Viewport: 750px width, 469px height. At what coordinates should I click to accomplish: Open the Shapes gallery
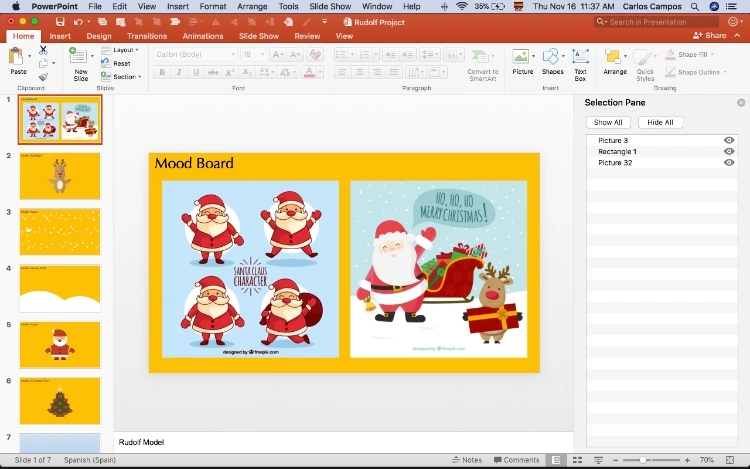(552, 58)
